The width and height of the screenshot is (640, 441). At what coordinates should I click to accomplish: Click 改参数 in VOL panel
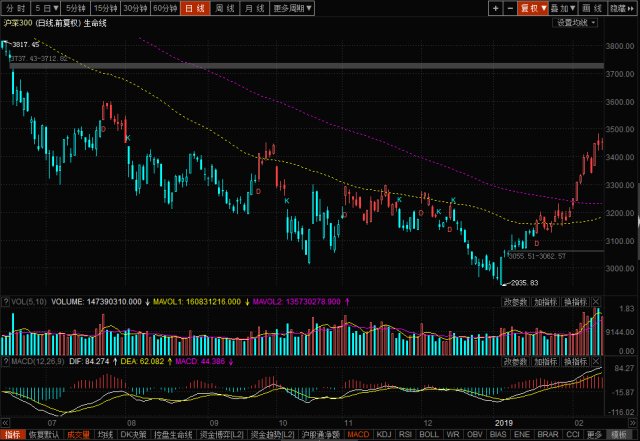point(516,302)
